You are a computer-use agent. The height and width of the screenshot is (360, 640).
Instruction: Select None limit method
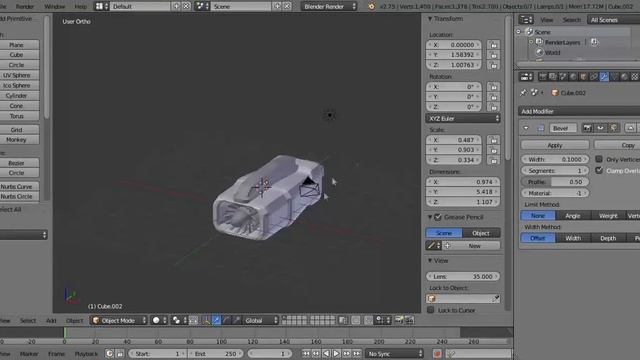[538, 216]
